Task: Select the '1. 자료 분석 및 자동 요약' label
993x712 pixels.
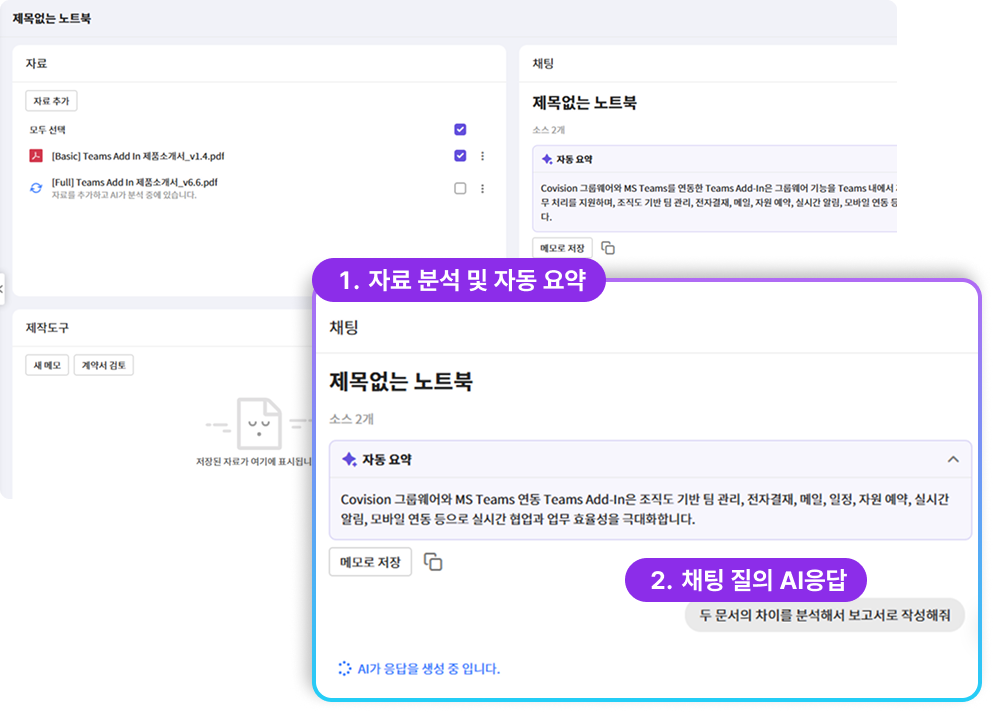Action: point(460,281)
